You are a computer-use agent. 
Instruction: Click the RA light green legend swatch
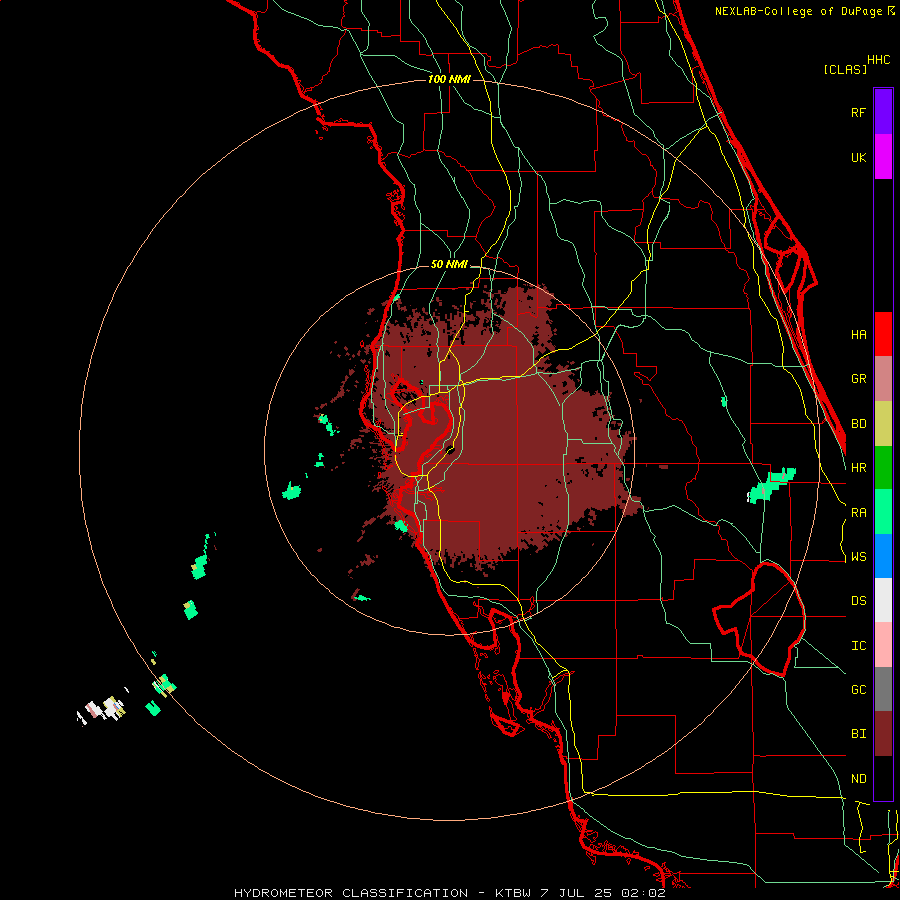[x=883, y=512]
